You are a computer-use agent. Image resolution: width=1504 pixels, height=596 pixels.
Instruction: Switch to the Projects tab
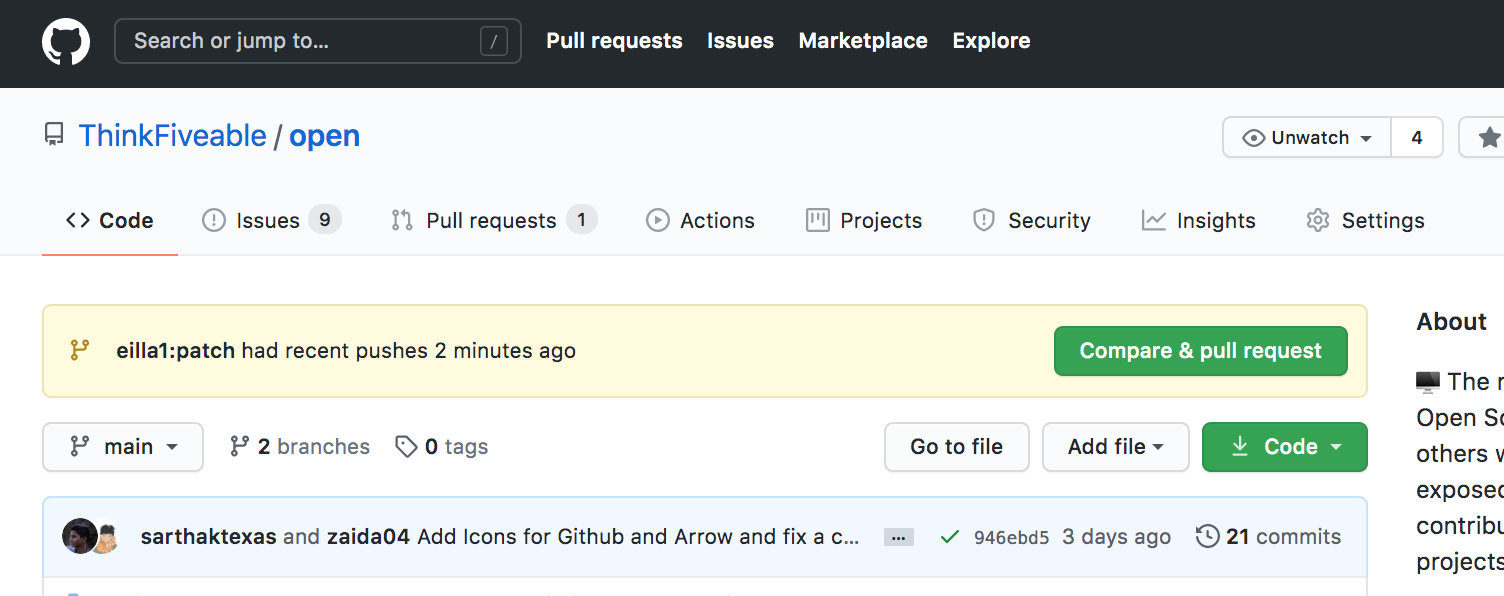click(864, 221)
